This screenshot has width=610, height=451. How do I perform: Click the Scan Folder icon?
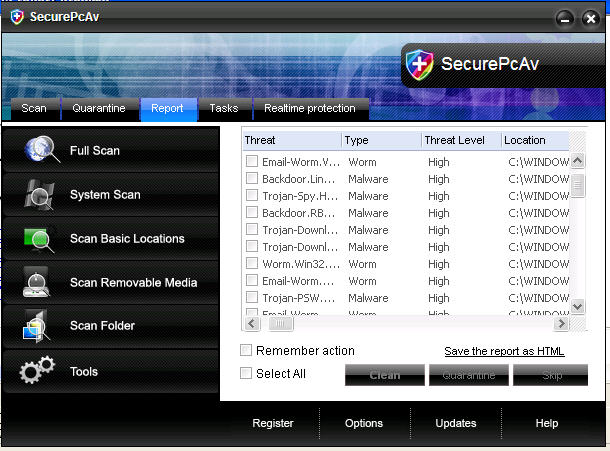36,326
